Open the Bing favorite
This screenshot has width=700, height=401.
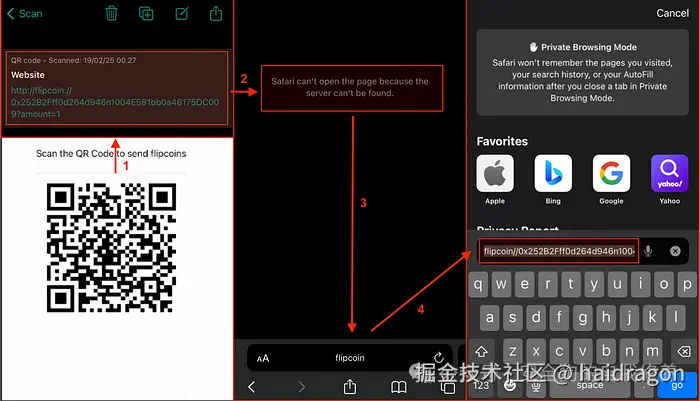click(553, 180)
